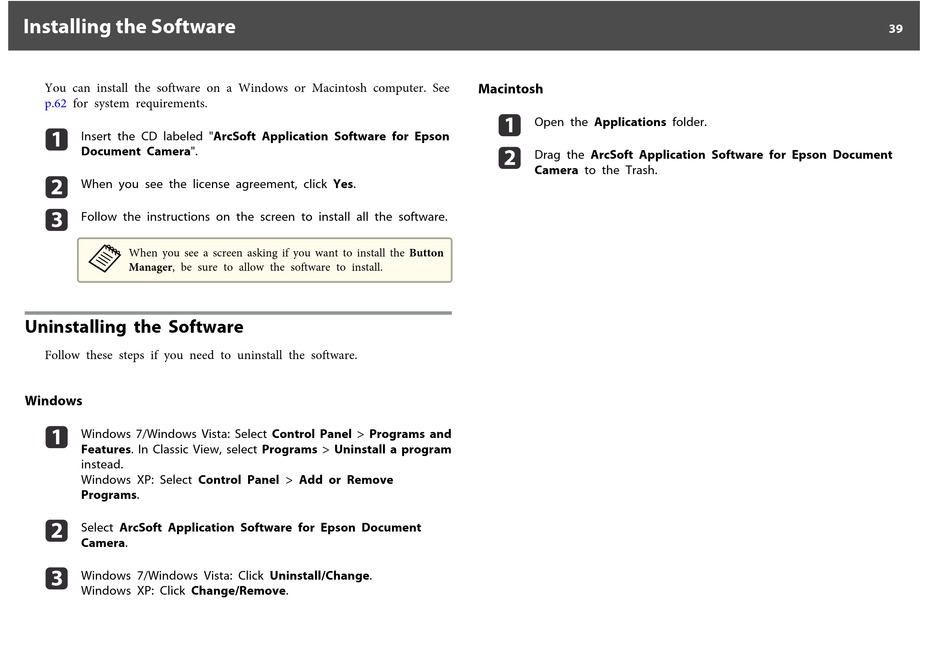
Task: Click the step 2 icon beside license agreement text
Action: pos(57,187)
